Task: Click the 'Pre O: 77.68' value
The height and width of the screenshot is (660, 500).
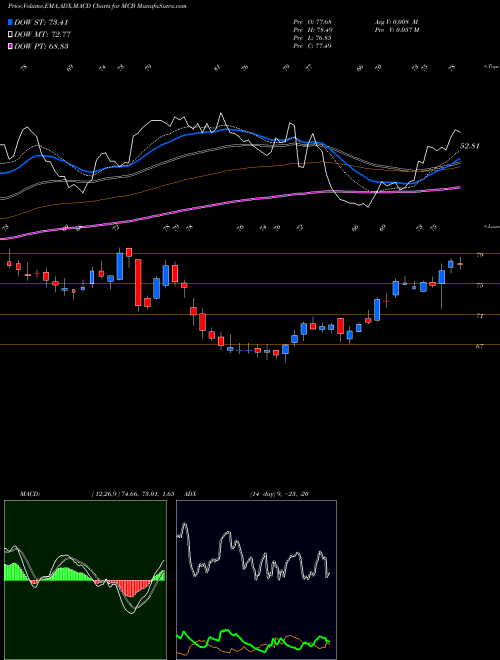Action: point(313,21)
